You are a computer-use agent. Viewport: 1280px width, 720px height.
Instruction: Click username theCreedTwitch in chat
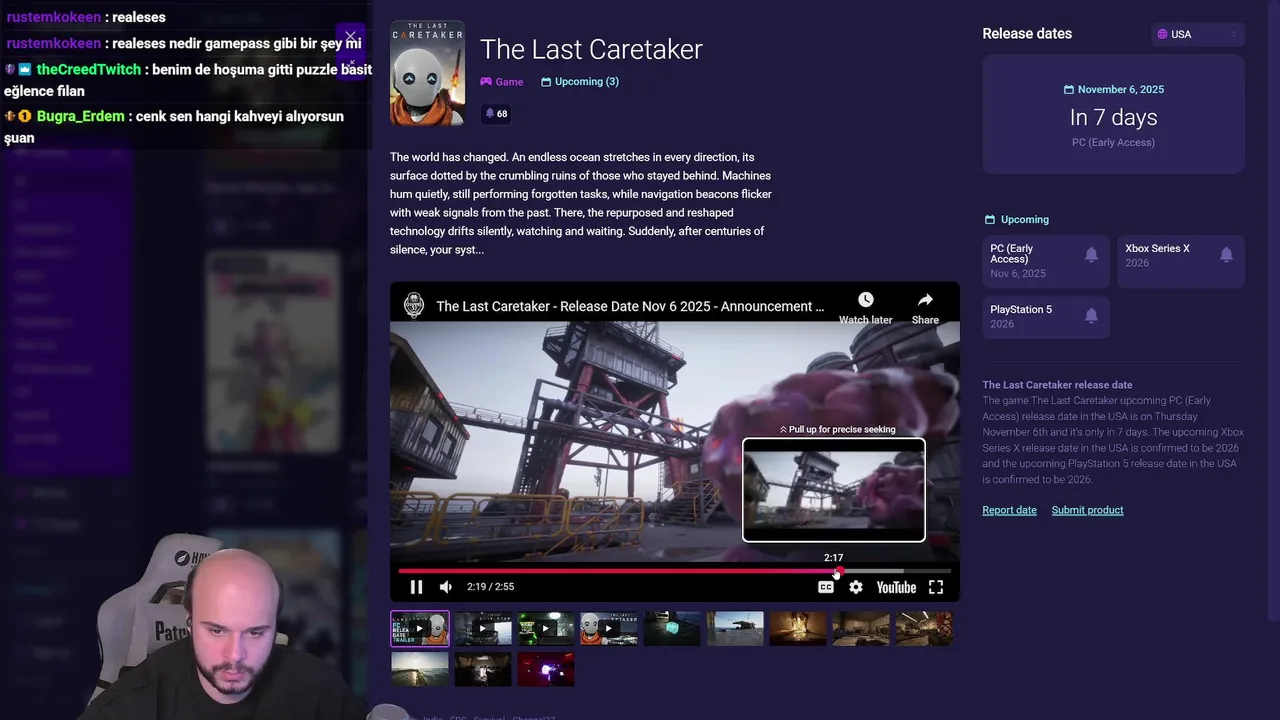coord(88,70)
